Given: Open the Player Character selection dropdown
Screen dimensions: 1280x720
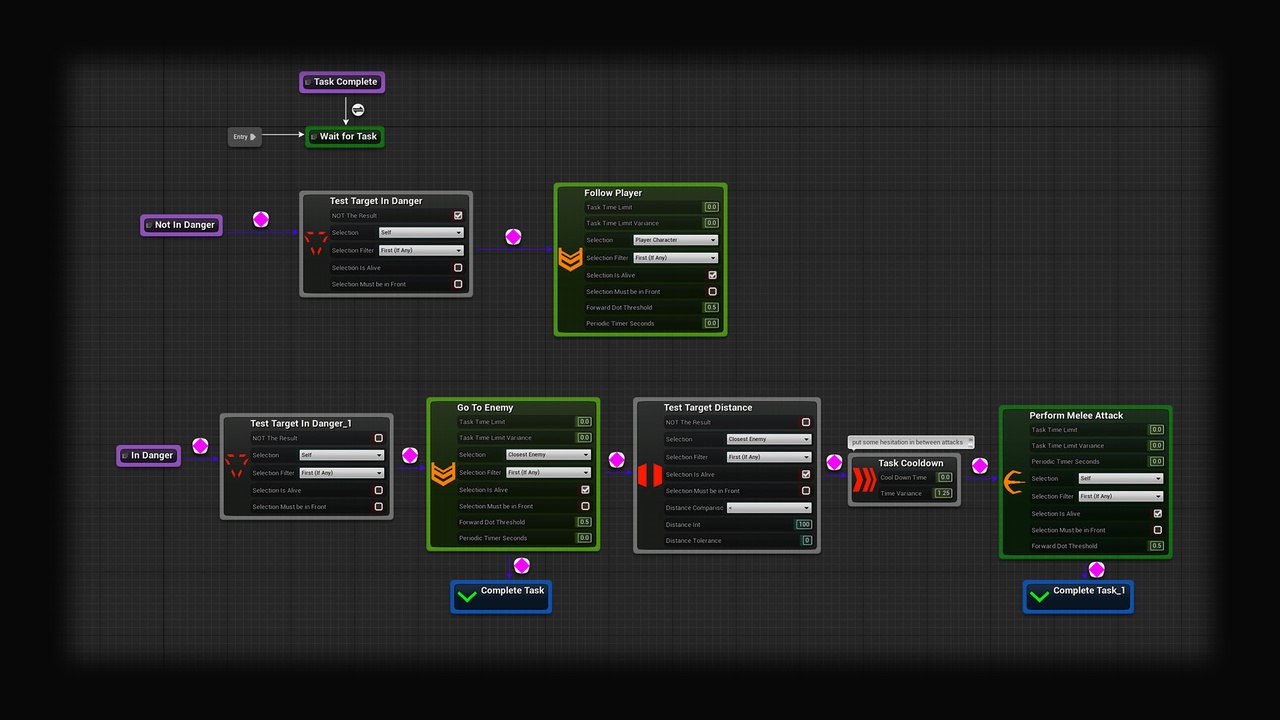Looking at the screenshot, I should (675, 239).
